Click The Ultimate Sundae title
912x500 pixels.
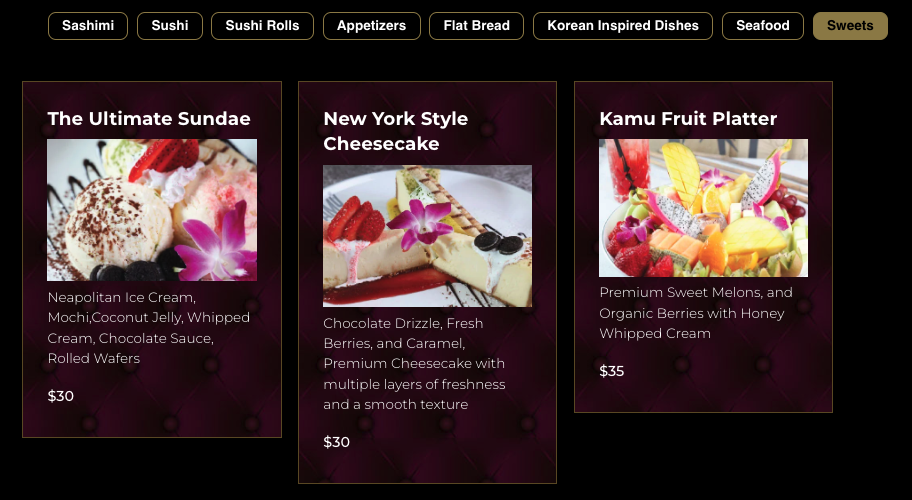149,119
